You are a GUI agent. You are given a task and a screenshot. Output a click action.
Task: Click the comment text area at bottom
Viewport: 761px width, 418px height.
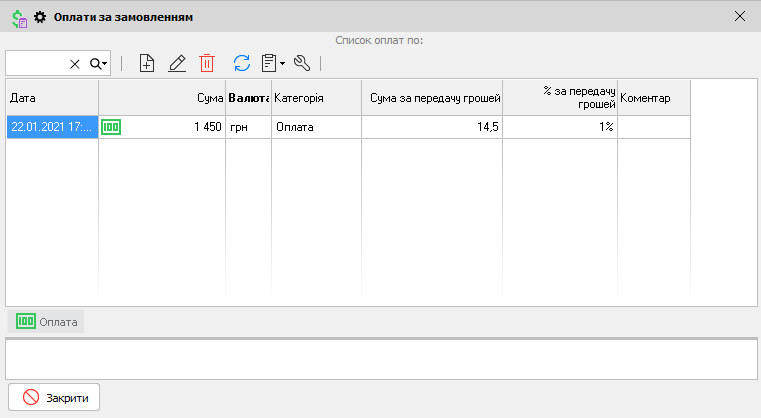click(x=380, y=360)
